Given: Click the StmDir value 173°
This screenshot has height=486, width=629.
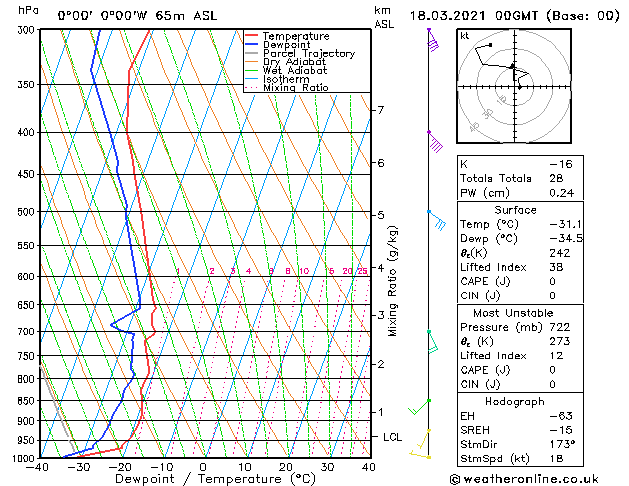Looking at the screenshot, I should pos(562,444).
